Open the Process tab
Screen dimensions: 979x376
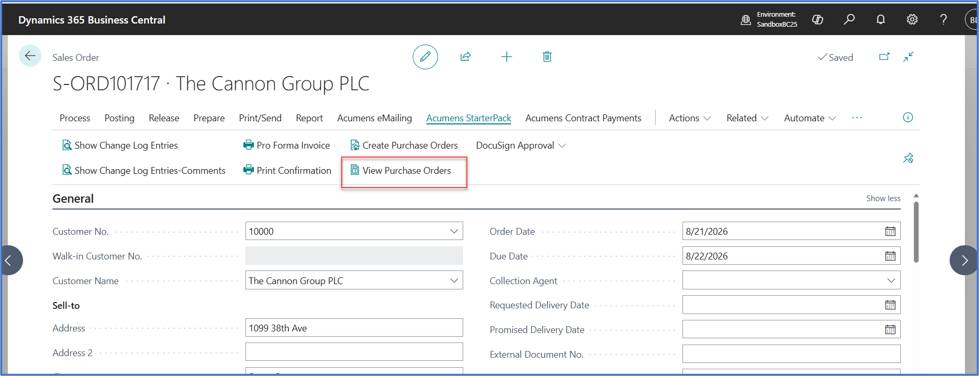[x=75, y=117]
